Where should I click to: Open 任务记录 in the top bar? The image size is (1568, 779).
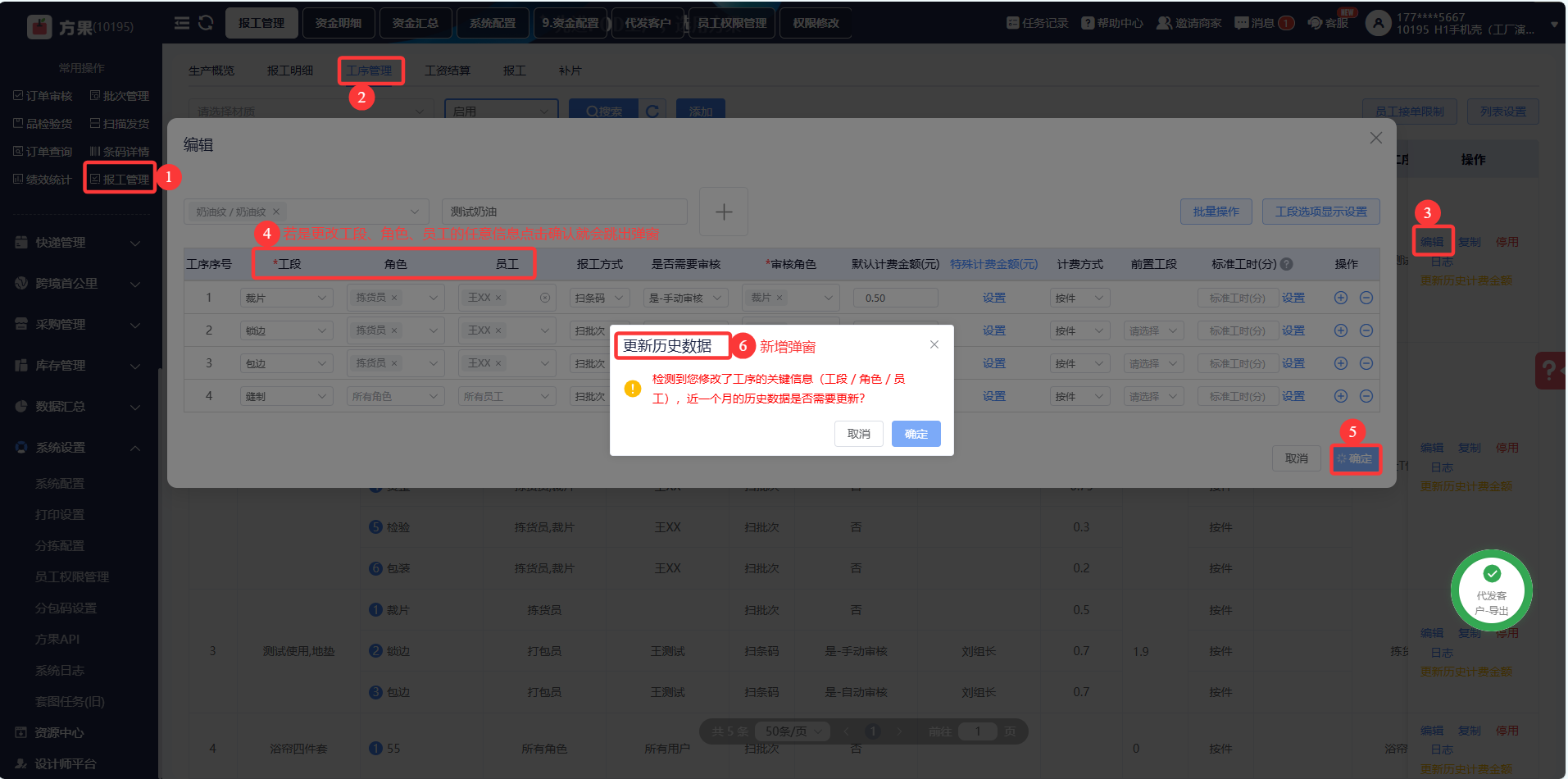coord(1037,23)
